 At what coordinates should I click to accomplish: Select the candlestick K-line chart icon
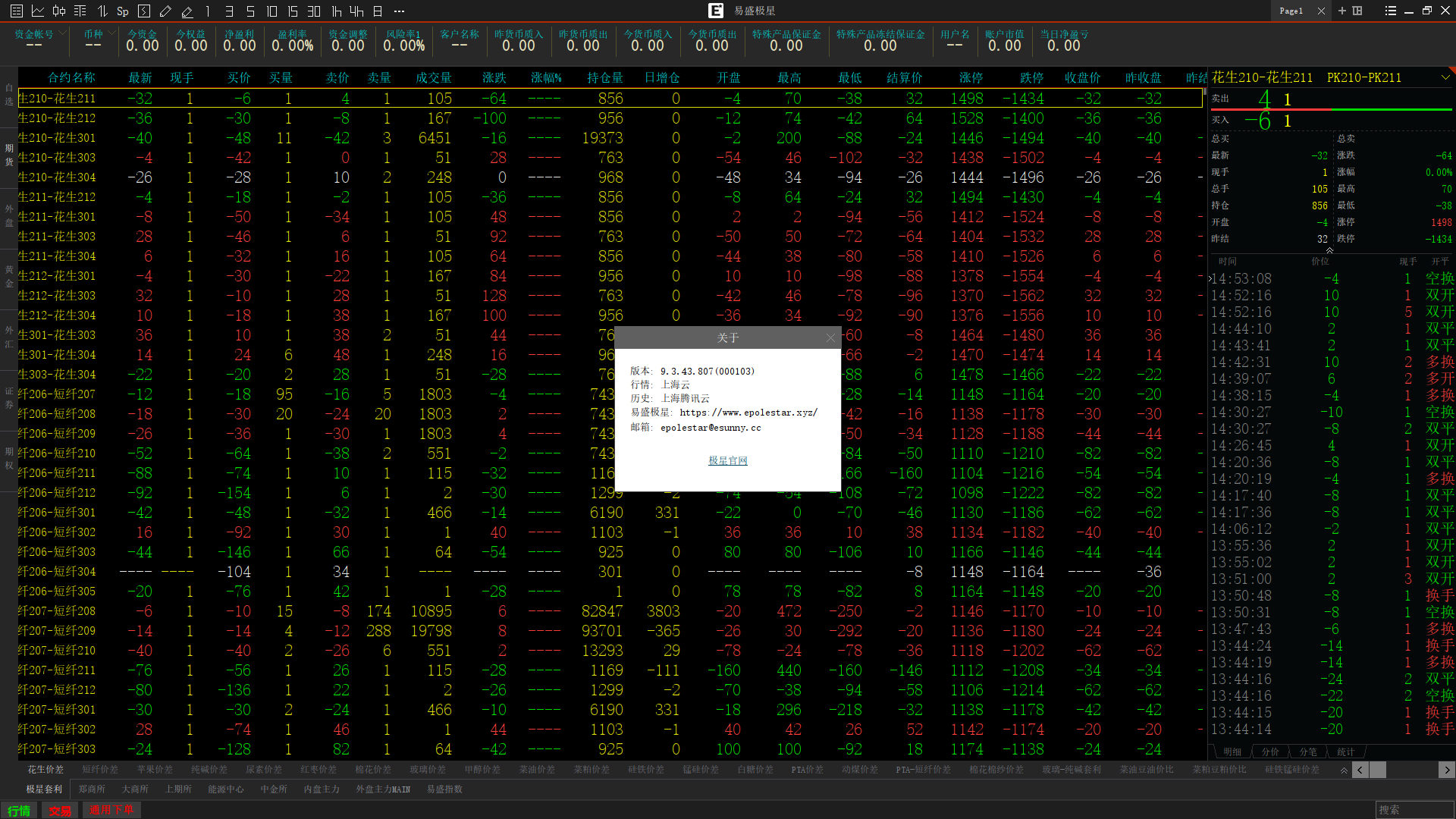pyautogui.click(x=58, y=11)
